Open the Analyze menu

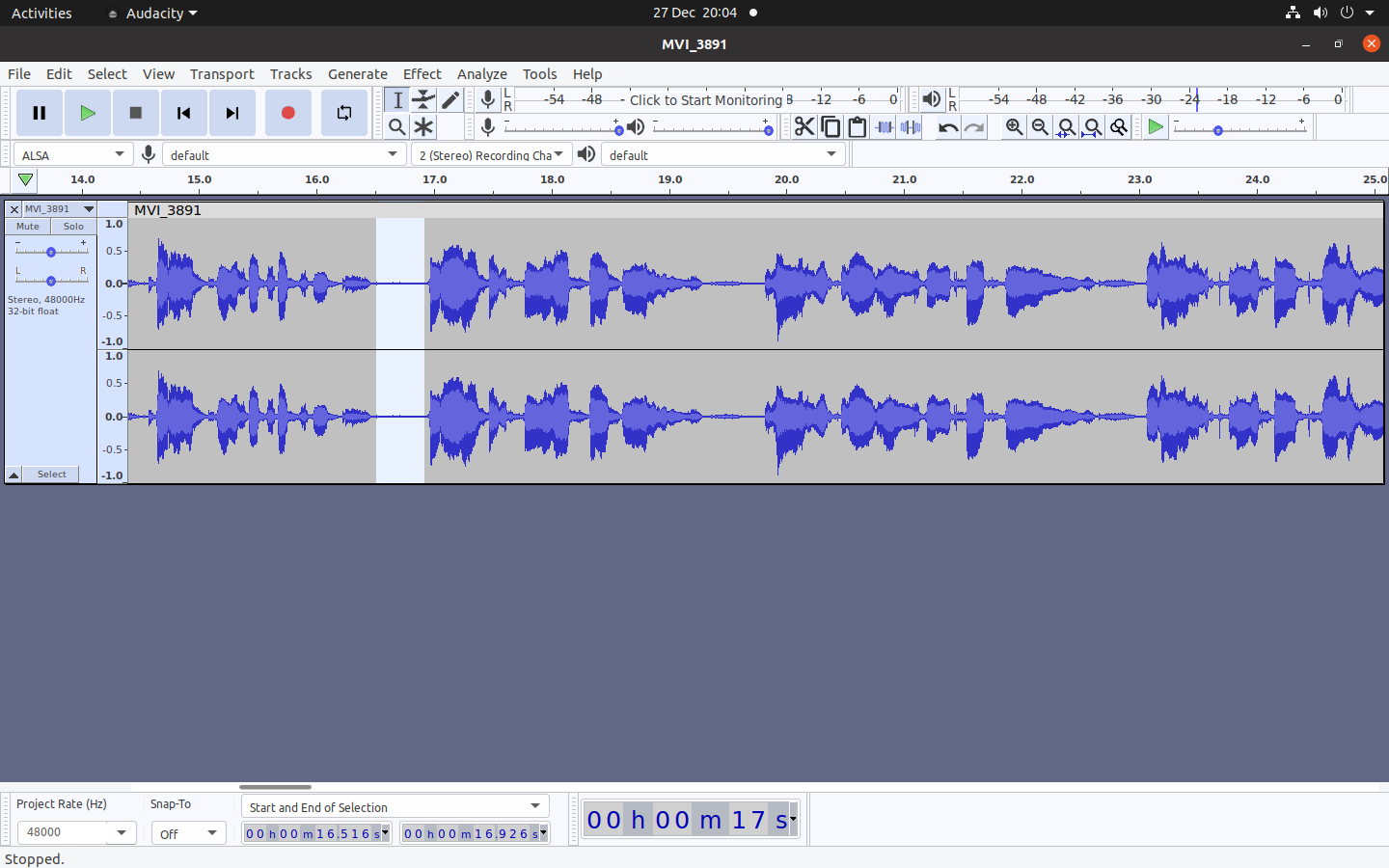481,74
